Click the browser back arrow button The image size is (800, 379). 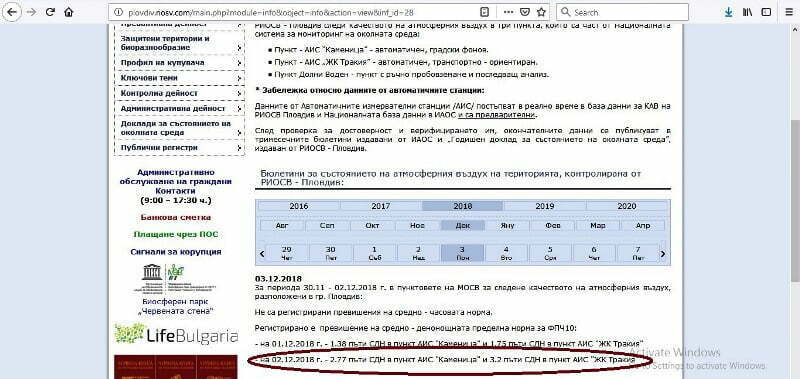pos(12,12)
